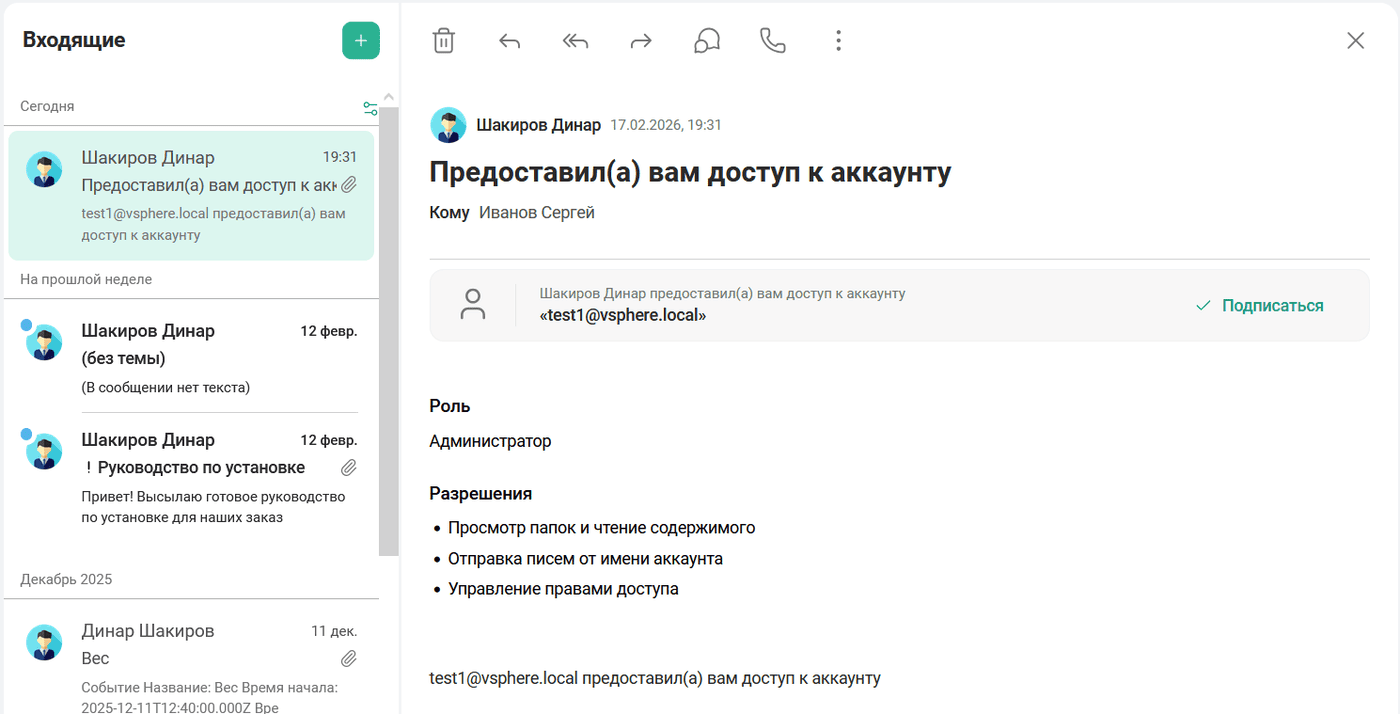
Task: Click the Роль section heading
Action: (x=450, y=406)
